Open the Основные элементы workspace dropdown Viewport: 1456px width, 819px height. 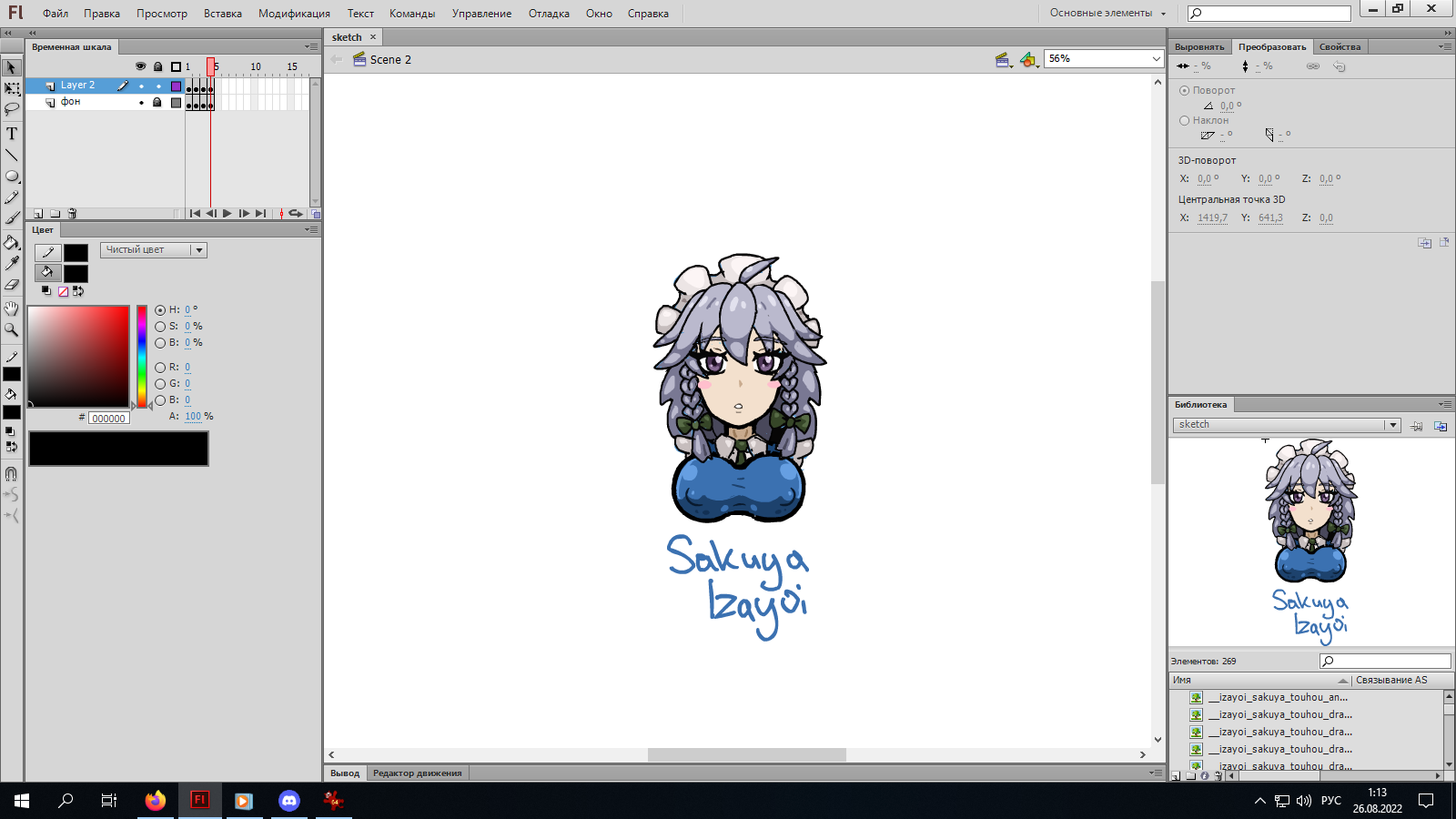[x=1107, y=13]
